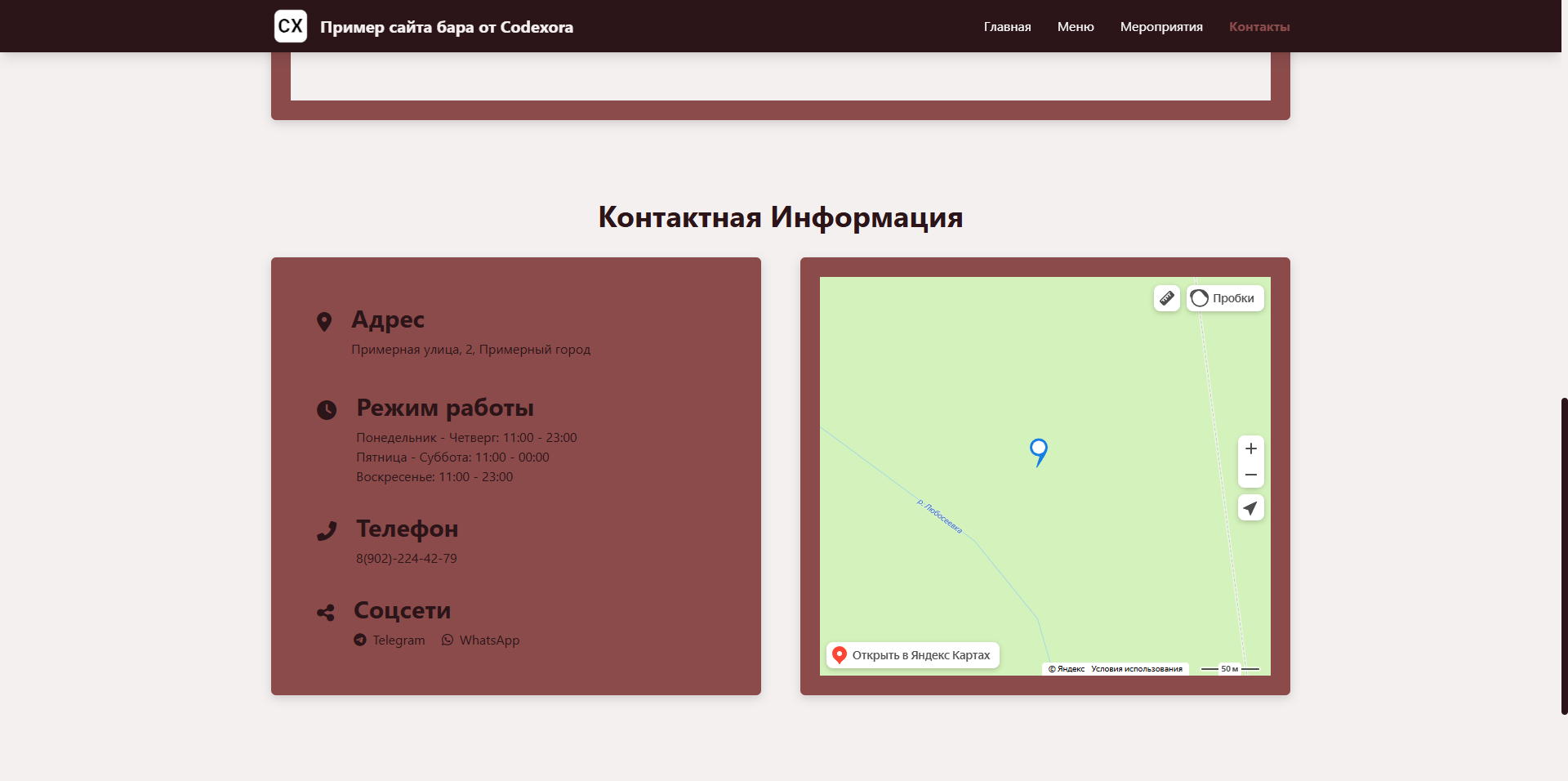Click 'Пятница - Суббота: 11:00 - 00:00' line

click(x=452, y=457)
